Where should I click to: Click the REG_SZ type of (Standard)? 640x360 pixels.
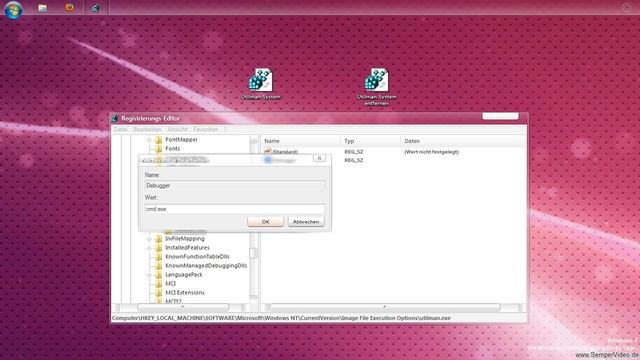[353, 152]
